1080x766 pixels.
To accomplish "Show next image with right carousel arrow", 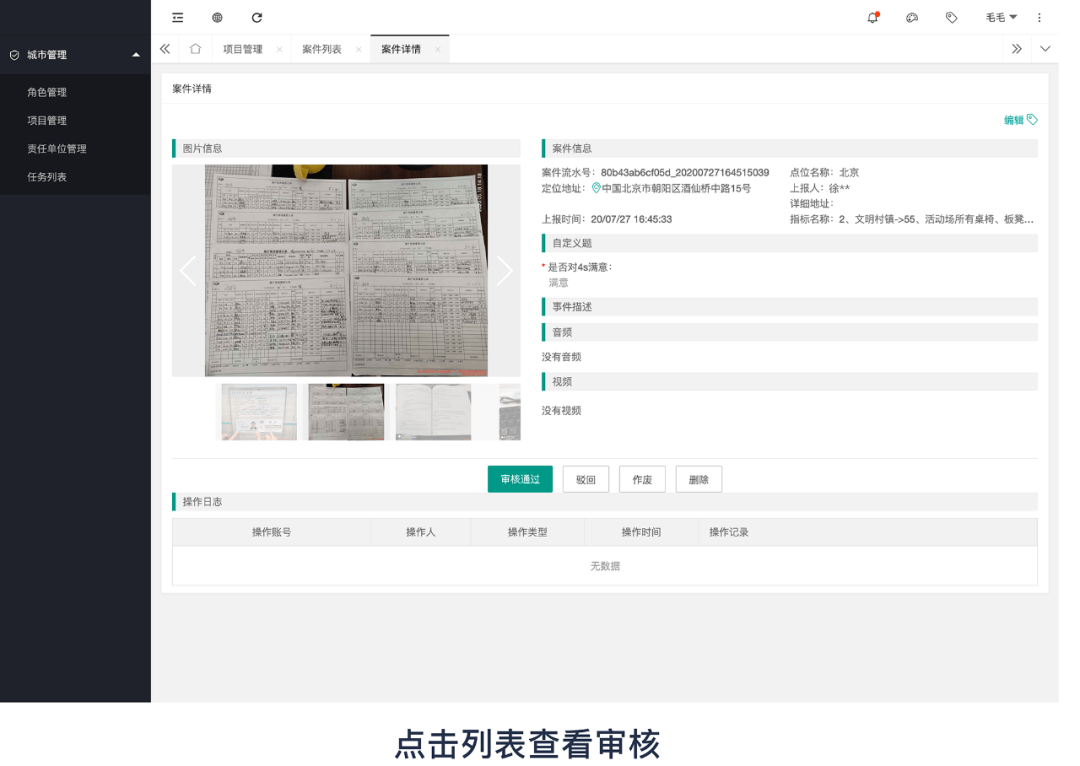I will pos(505,270).
